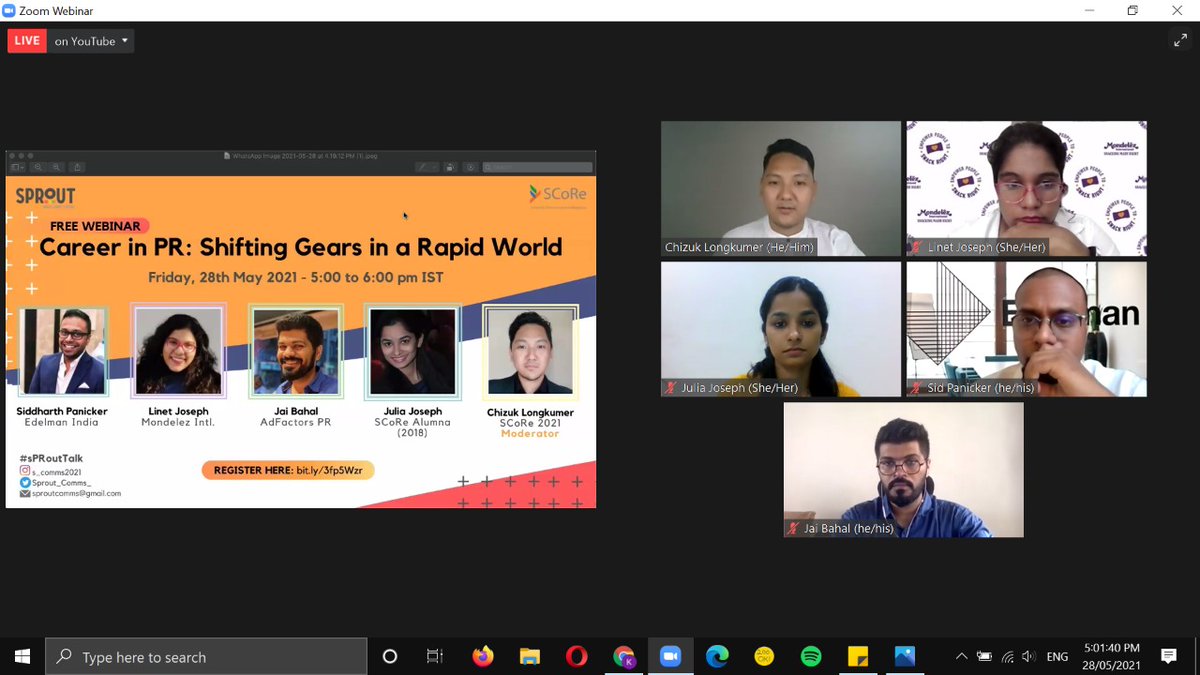Select Julia Joseph's video tile
Image resolution: width=1200 pixels, height=675 pixels.
781,329
